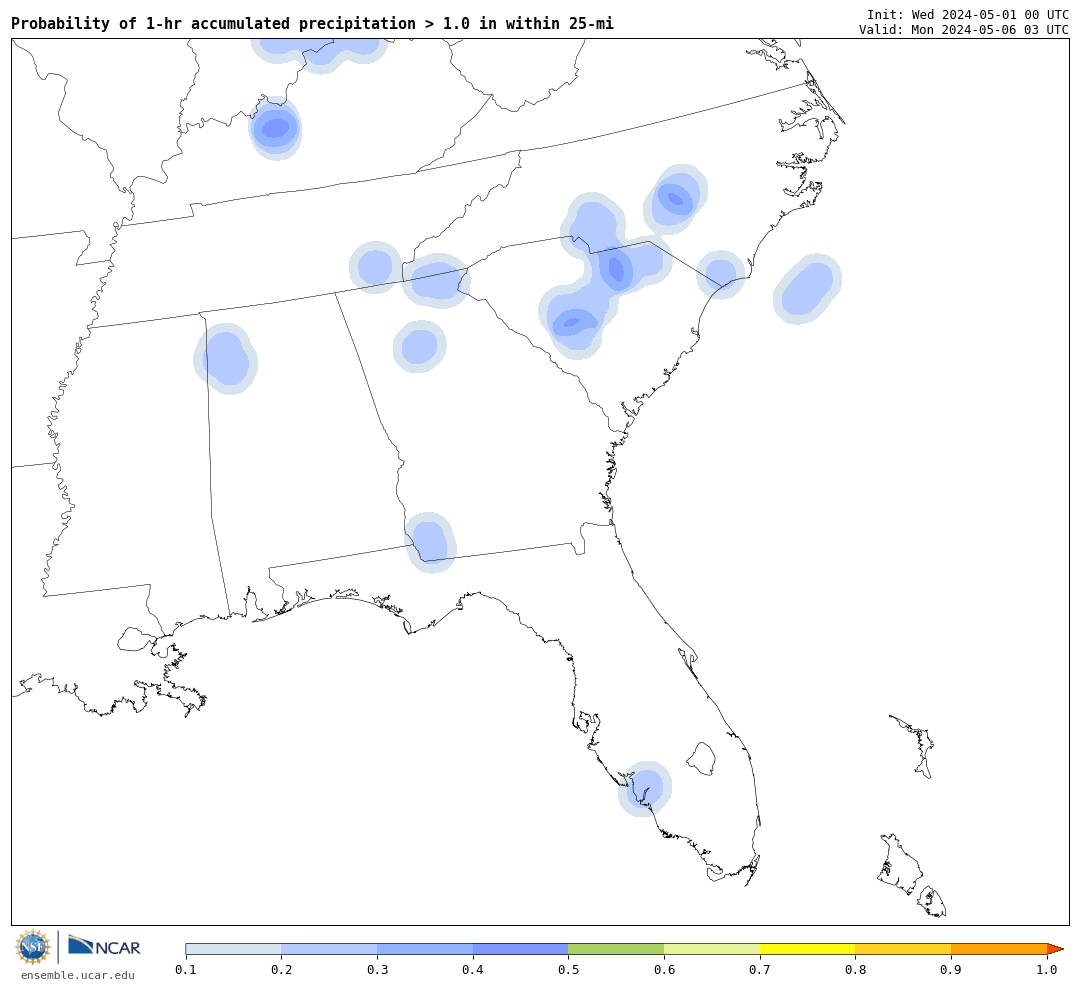Click the 0.7 colorbar tick label
This screenshot has width=1080, height=988.
tap(760, 969)
